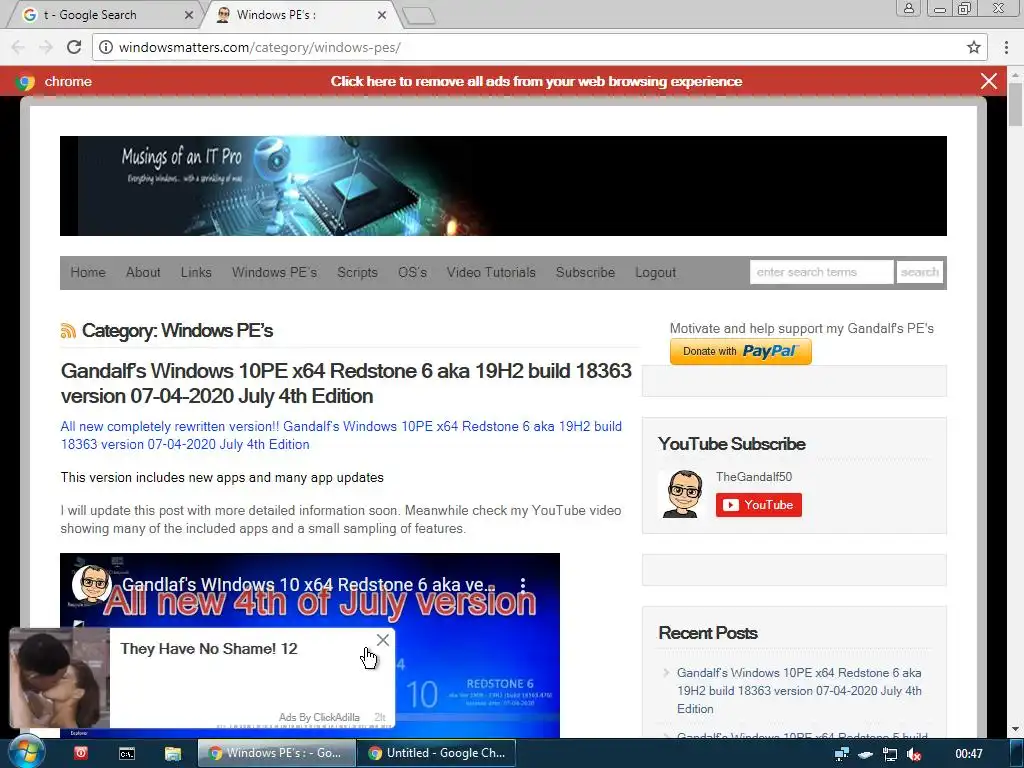Click TheGandalf50 avatar in sidebar

tap(682, 494)
